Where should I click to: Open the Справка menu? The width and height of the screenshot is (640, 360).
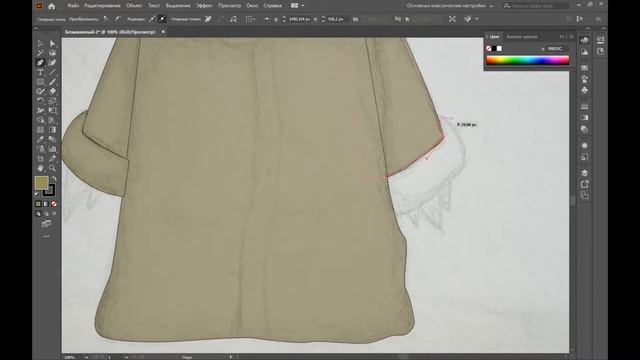pyautogui.click(x=272, y=6)
